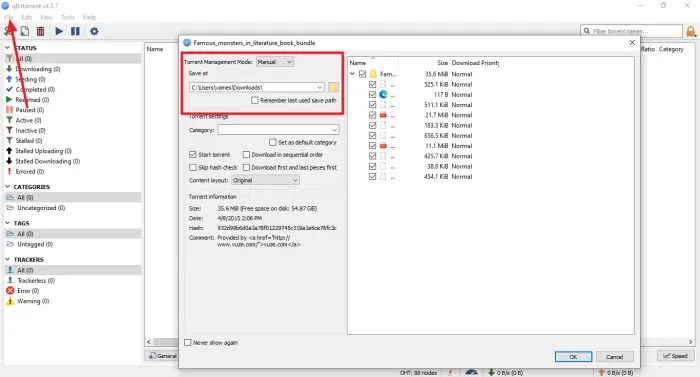Open the Help menu
700x377 pixels.
tap(89, 17)
